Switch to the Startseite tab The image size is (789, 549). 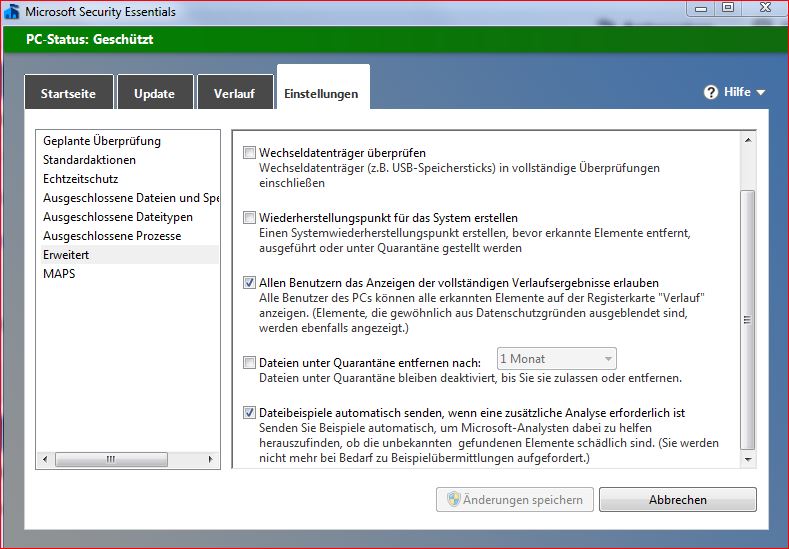(68, 92)
